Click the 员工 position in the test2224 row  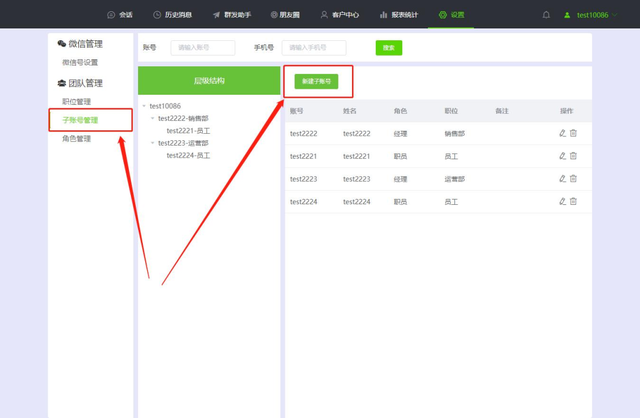point(451,202)
